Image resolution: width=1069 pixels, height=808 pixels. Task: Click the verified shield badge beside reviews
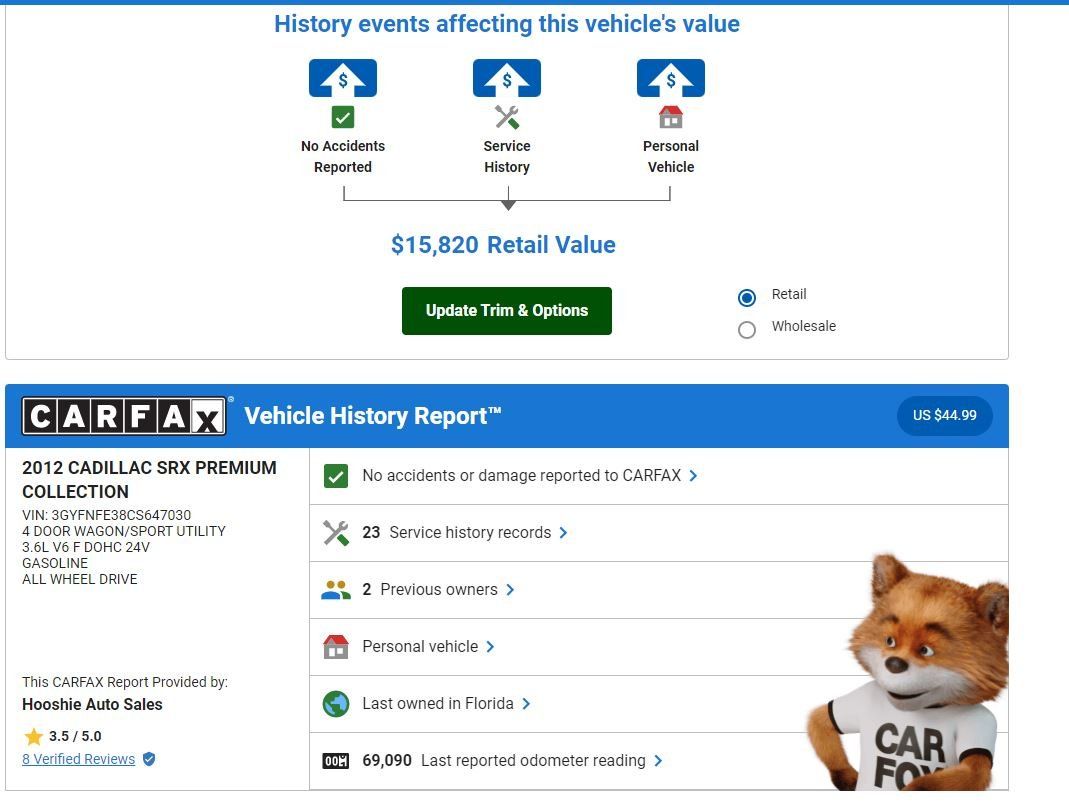point(149,759)
